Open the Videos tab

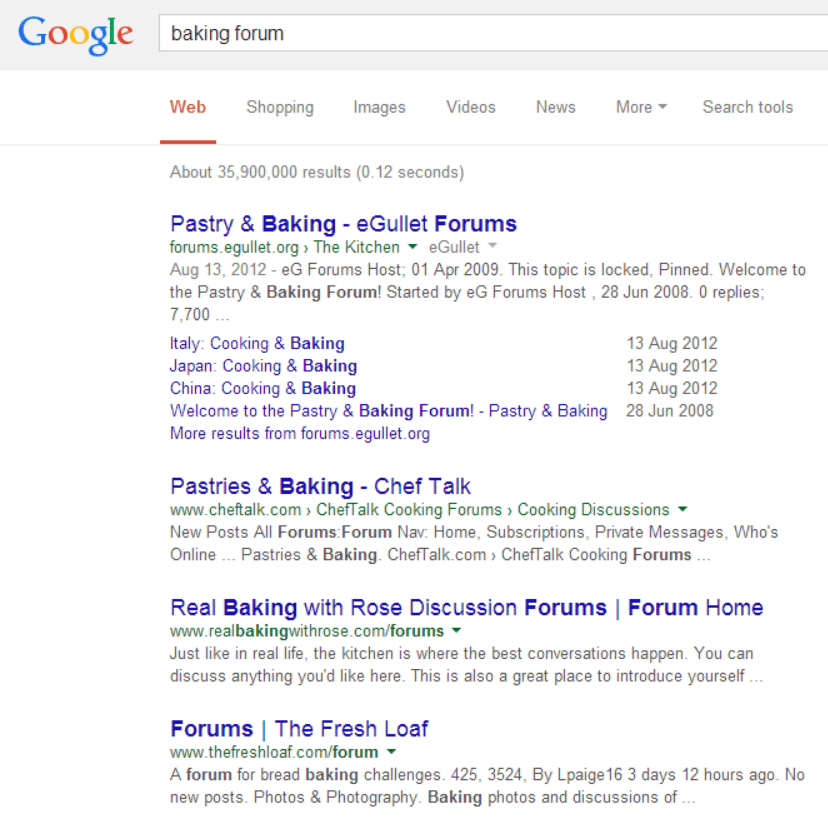[x=471, y=107]
